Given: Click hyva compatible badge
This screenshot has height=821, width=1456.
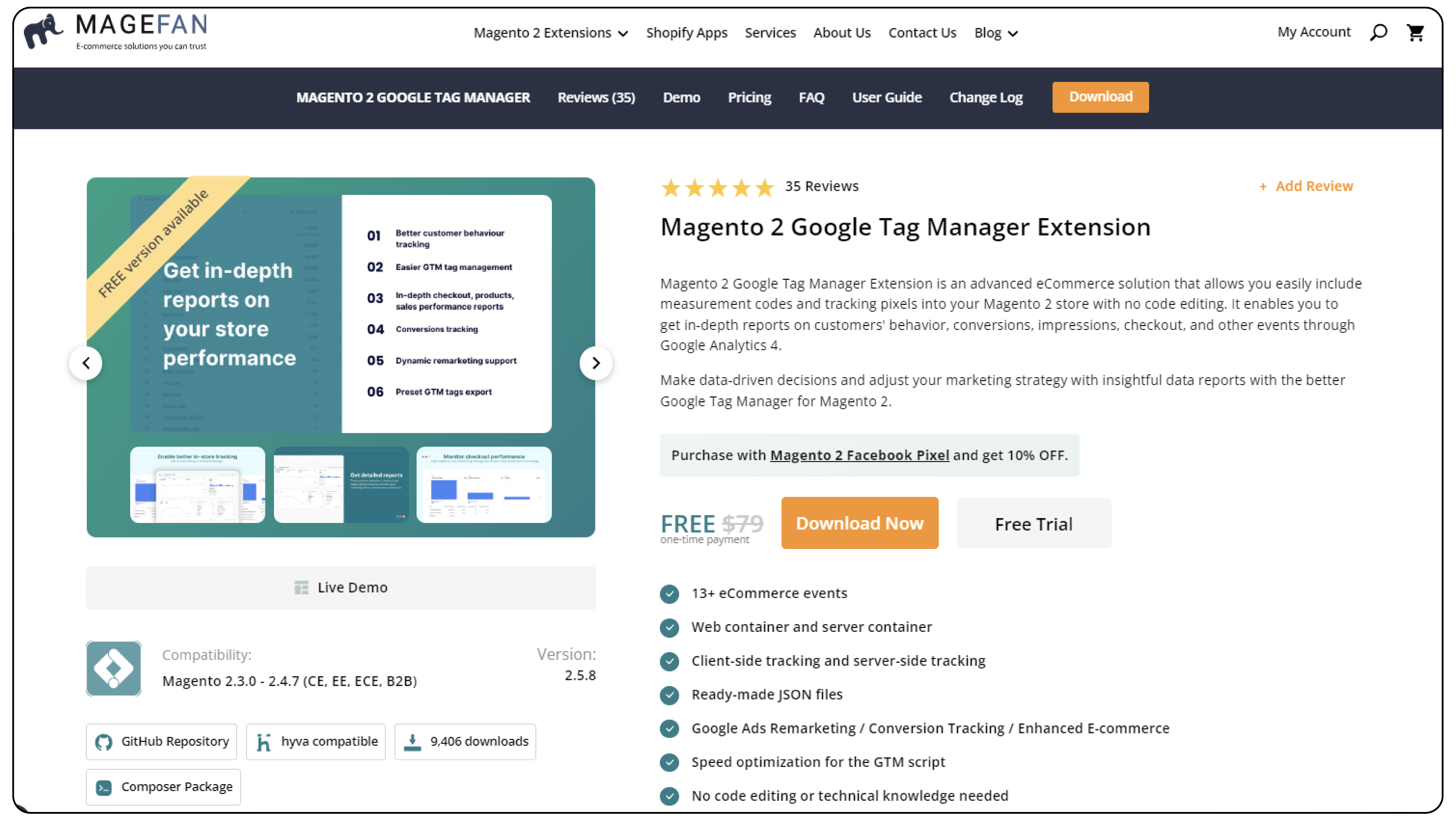Looking at the screenshot, I should (x=315, y=742).
